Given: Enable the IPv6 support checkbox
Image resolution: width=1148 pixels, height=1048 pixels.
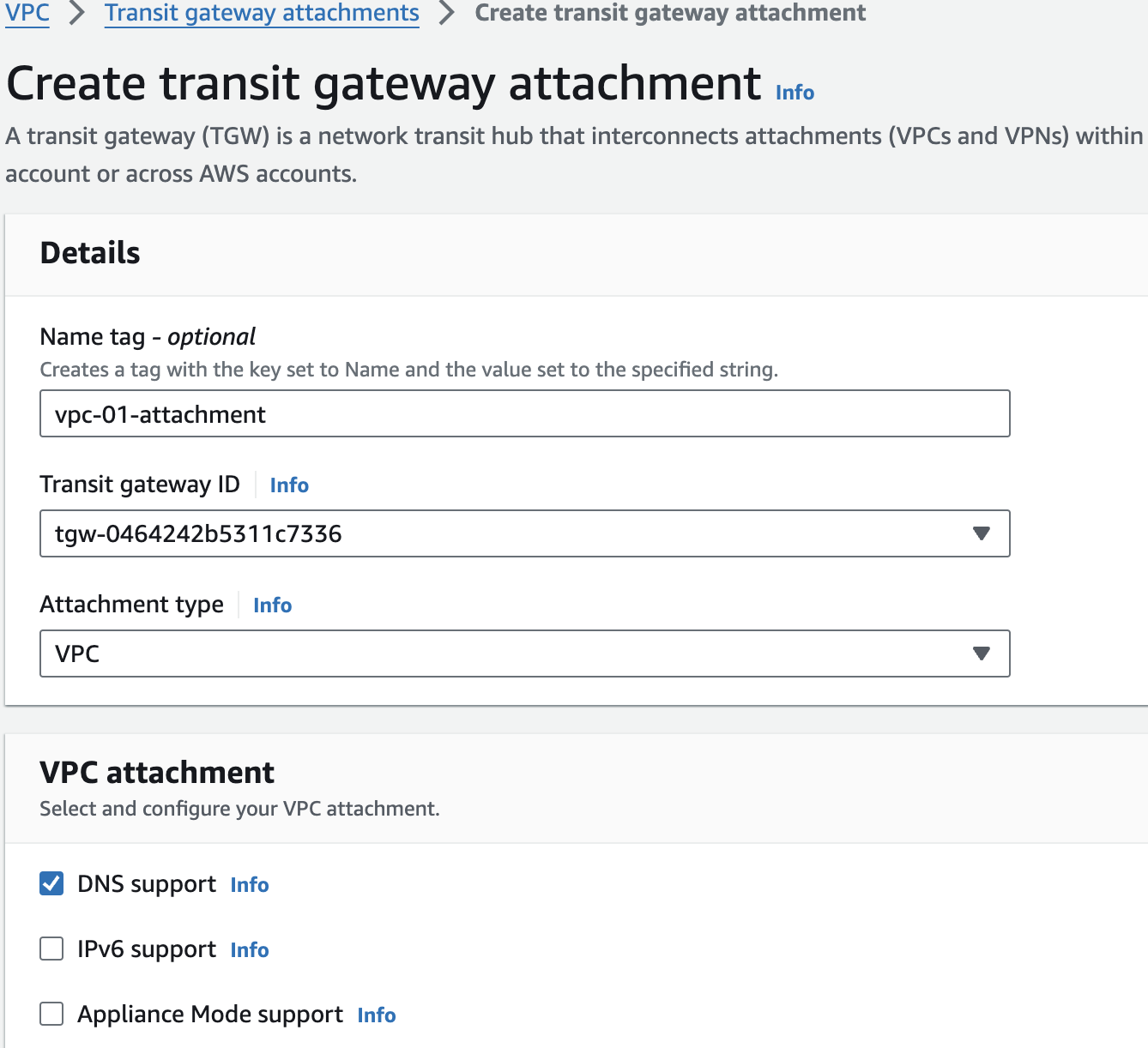Looking at the screenshot, I should tap(51, 949).
